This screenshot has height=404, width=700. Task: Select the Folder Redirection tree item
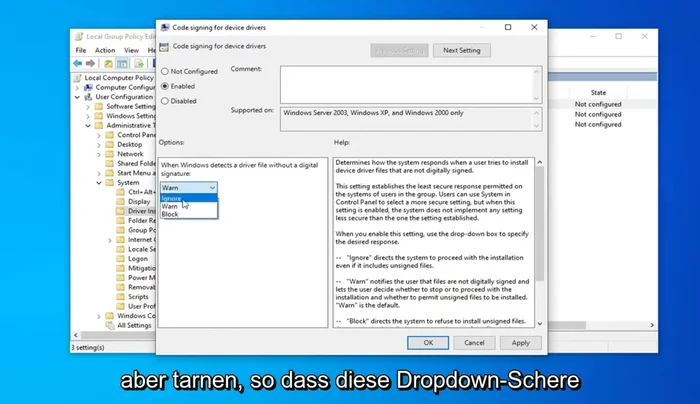pos(142,221)
